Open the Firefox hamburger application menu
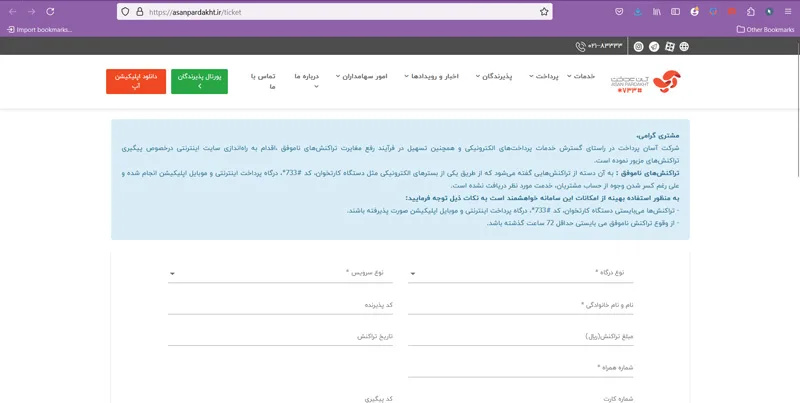The height and width of the screenshot is (403, 800). [x=788, y=12]
